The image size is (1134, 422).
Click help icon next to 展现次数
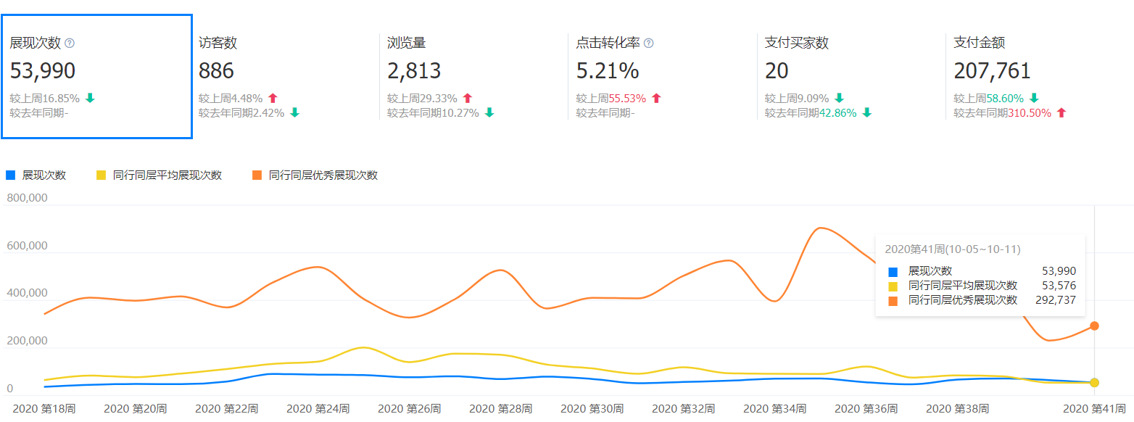(x=69, y=43)
